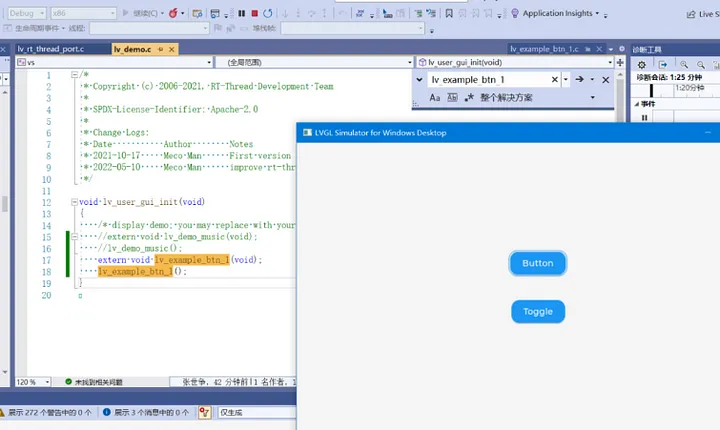Image resolution: width=720 pixels, height=430 pixels.
Task: Collapse the comment region at line 15
Action: 74,237
